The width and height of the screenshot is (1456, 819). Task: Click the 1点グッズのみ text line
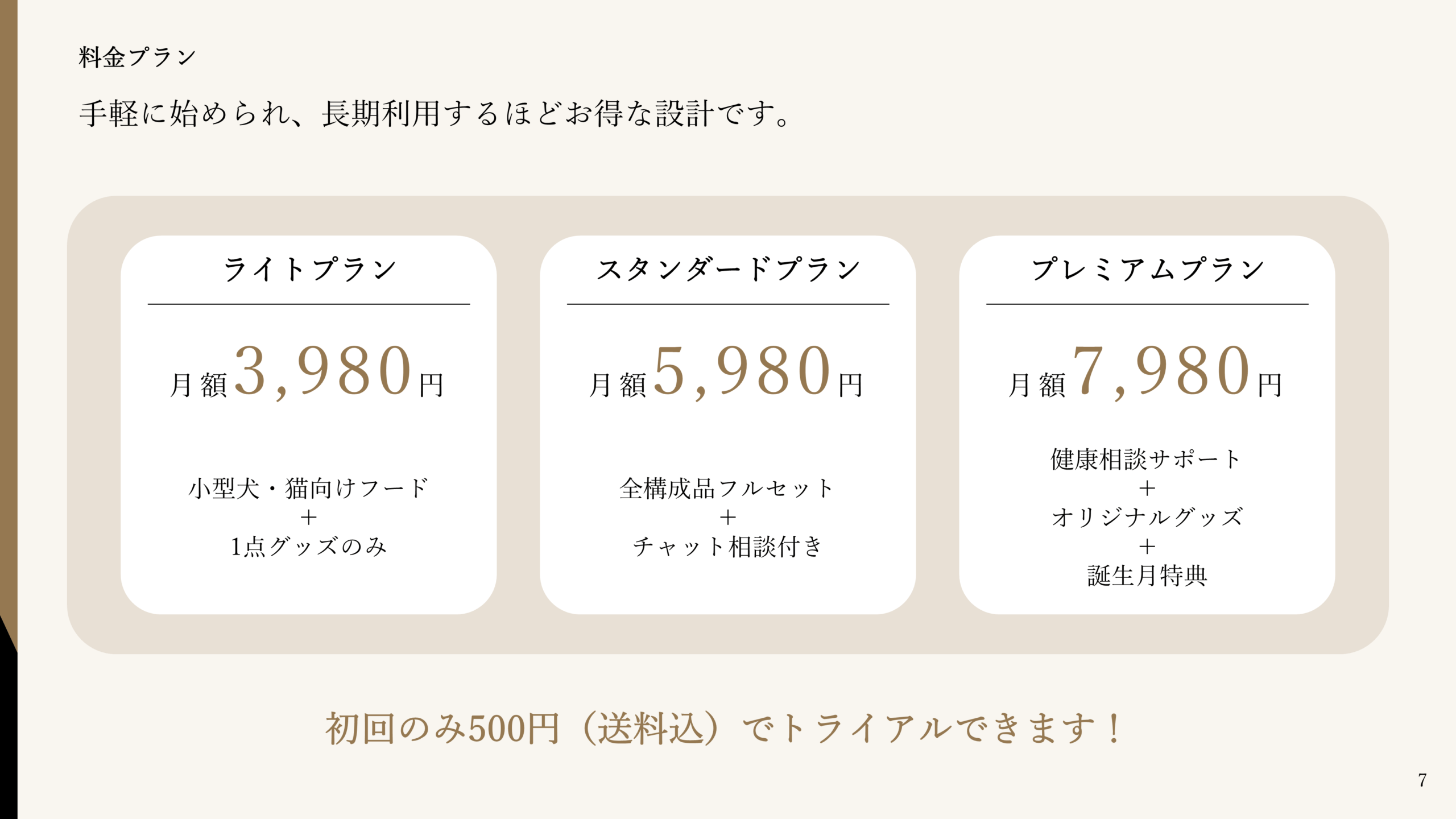[309, 547]
